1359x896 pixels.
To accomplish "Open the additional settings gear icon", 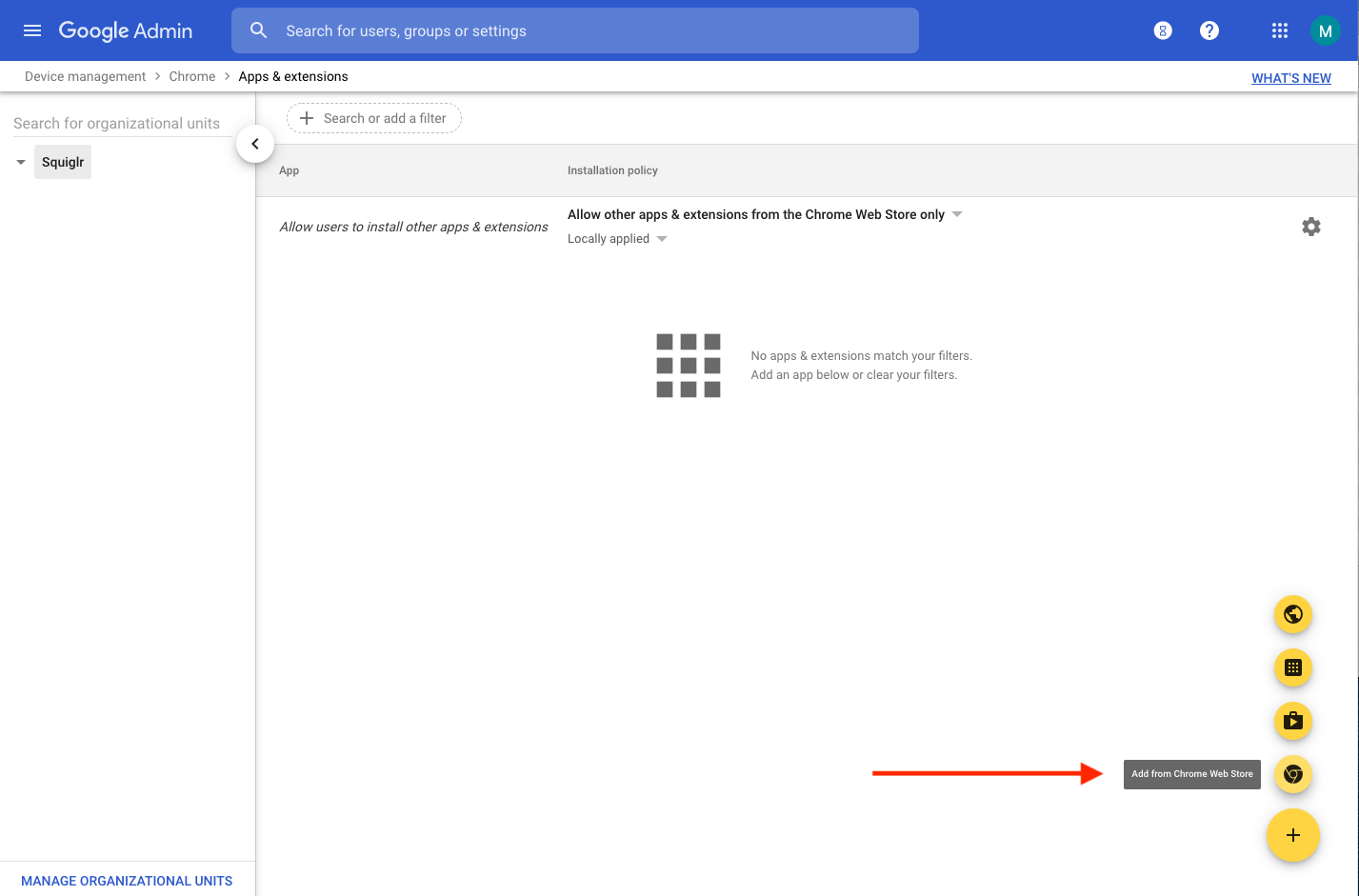I will 1311,227.
